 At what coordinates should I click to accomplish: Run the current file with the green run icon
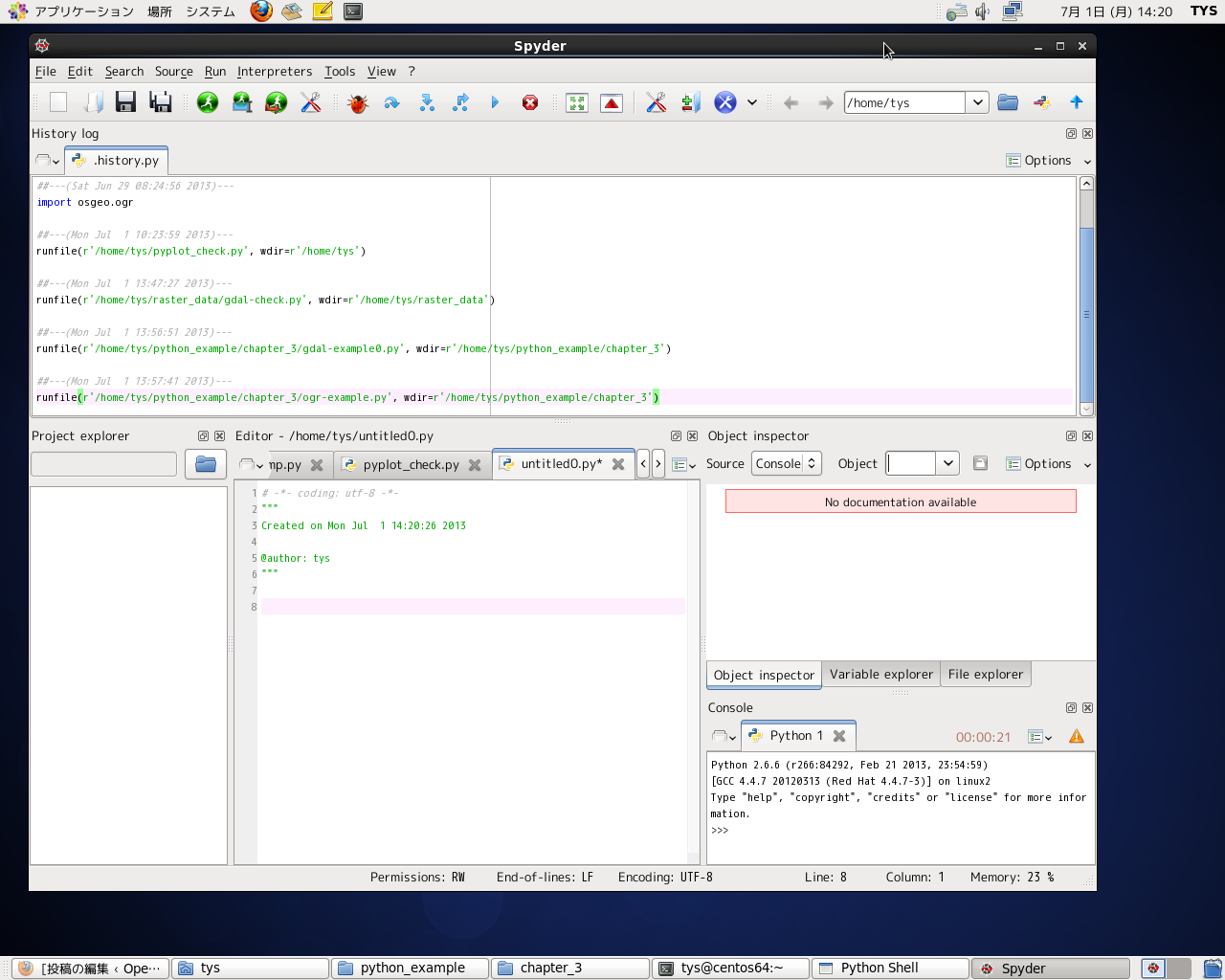tap(208, 102)
